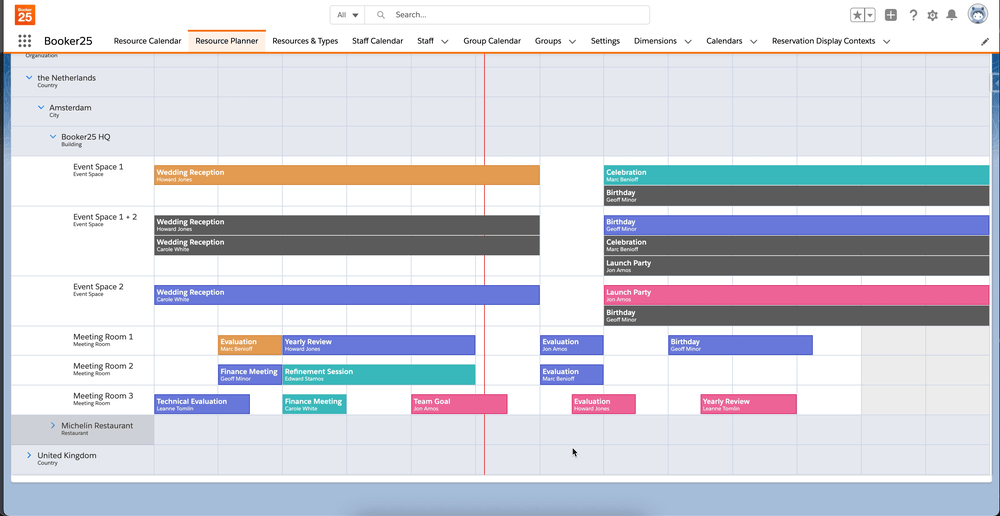Open the notifications bell icon
The height and width of the screenshot is (516, 1000).
point(952,15)
